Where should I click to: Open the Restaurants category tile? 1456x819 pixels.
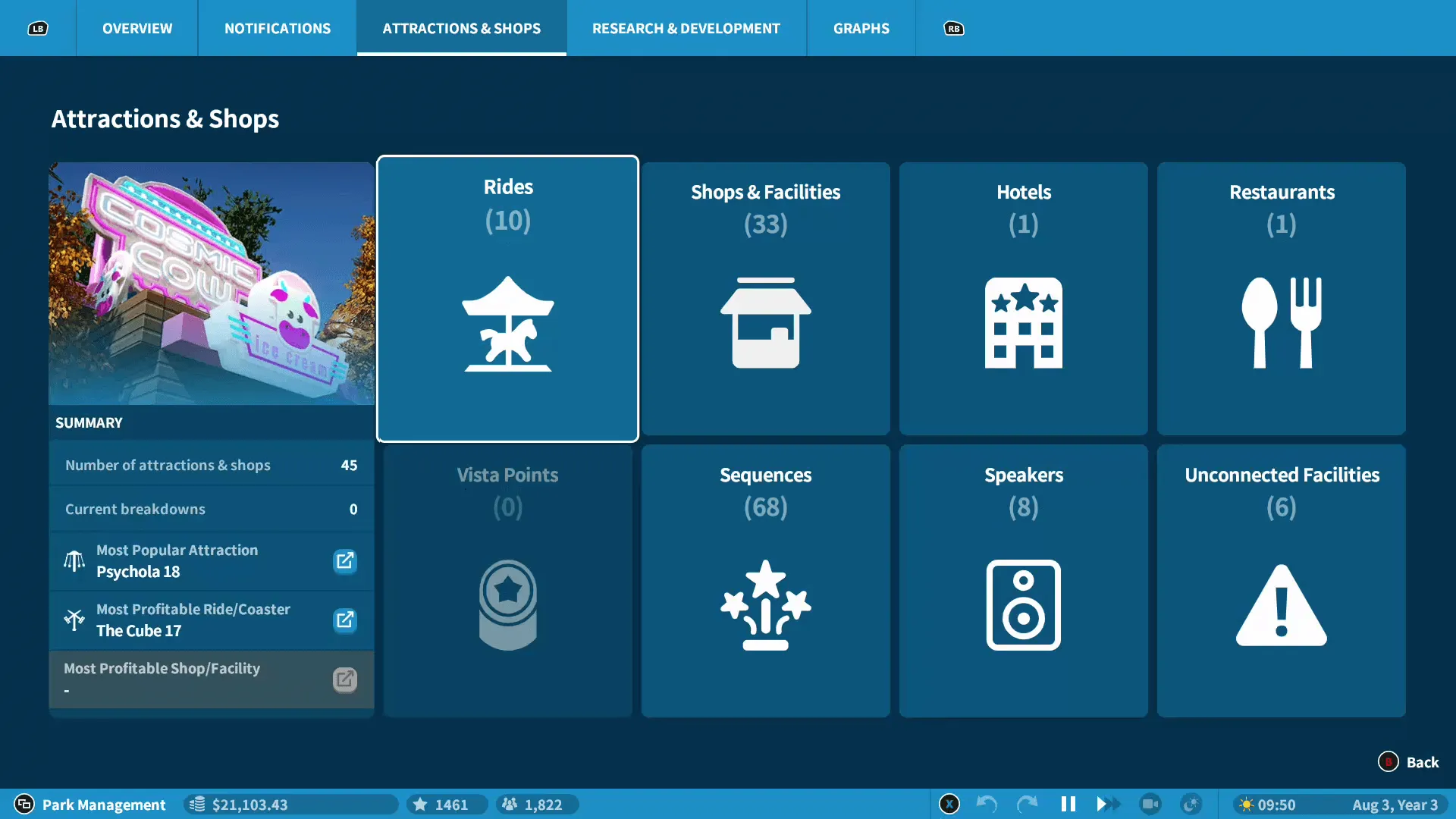[1281, 299]
